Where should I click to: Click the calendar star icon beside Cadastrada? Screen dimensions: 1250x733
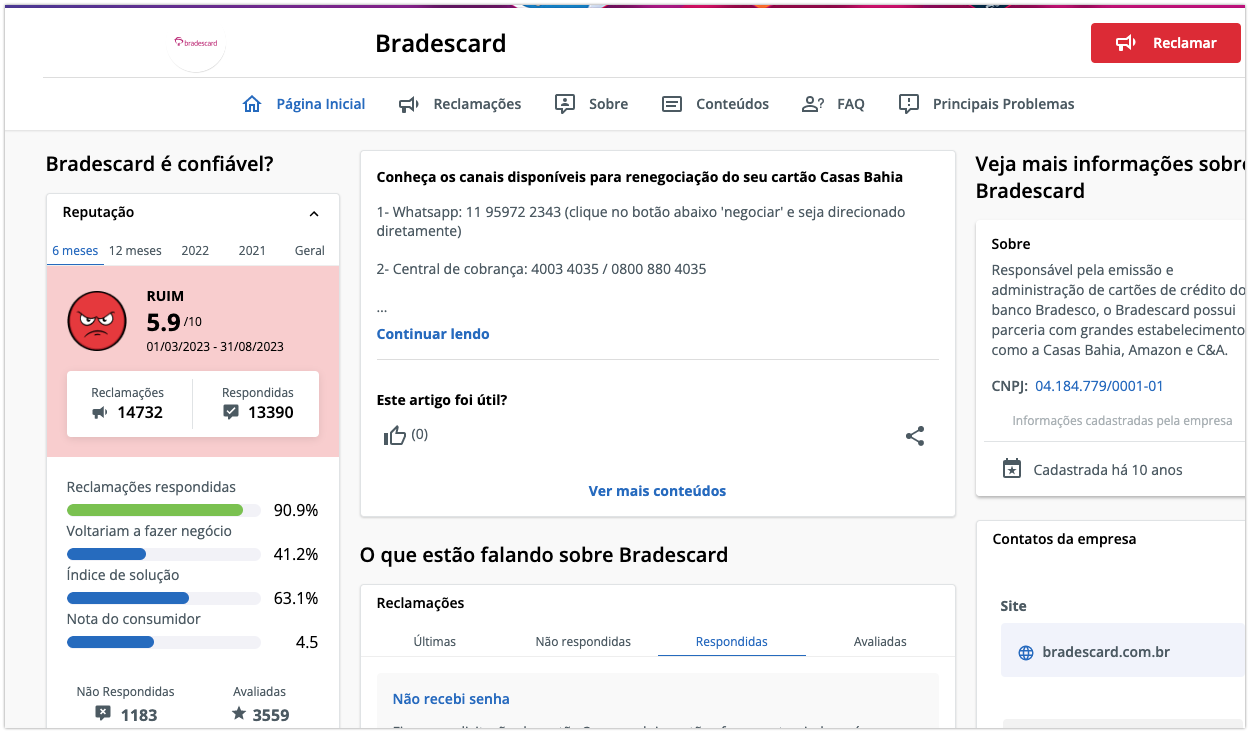tap(1012, 469)
